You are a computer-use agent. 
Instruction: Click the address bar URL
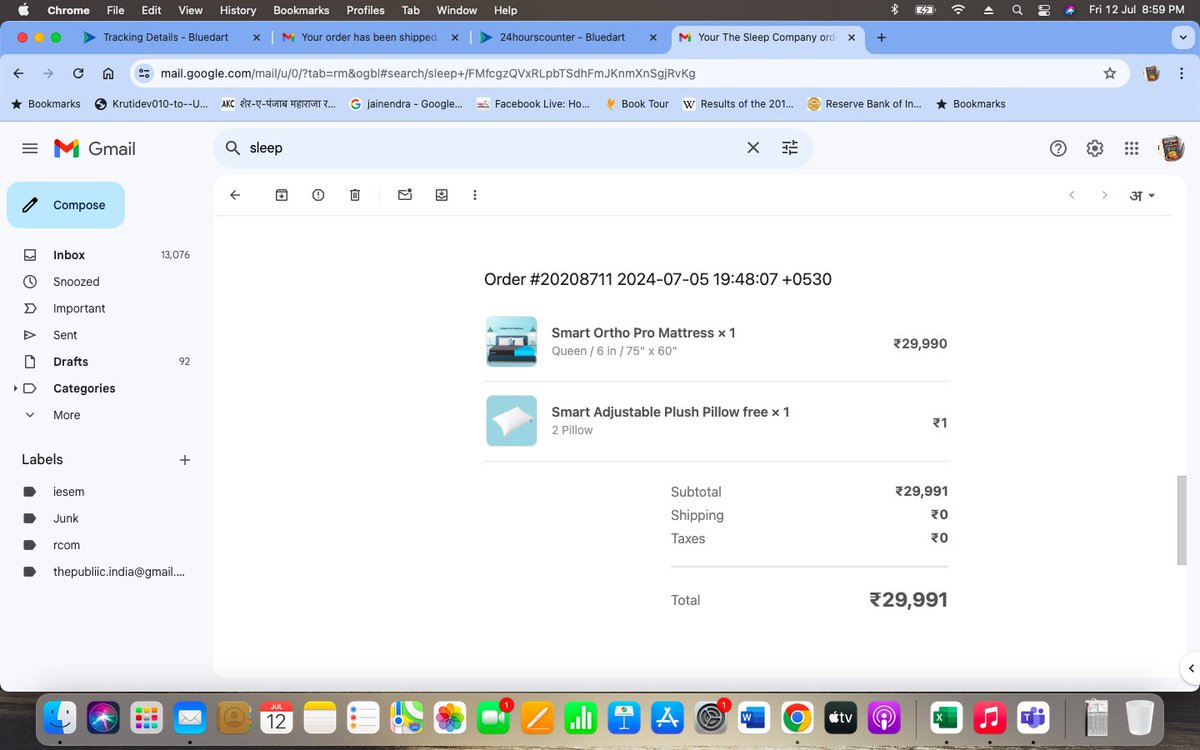(x=428, y=73)
